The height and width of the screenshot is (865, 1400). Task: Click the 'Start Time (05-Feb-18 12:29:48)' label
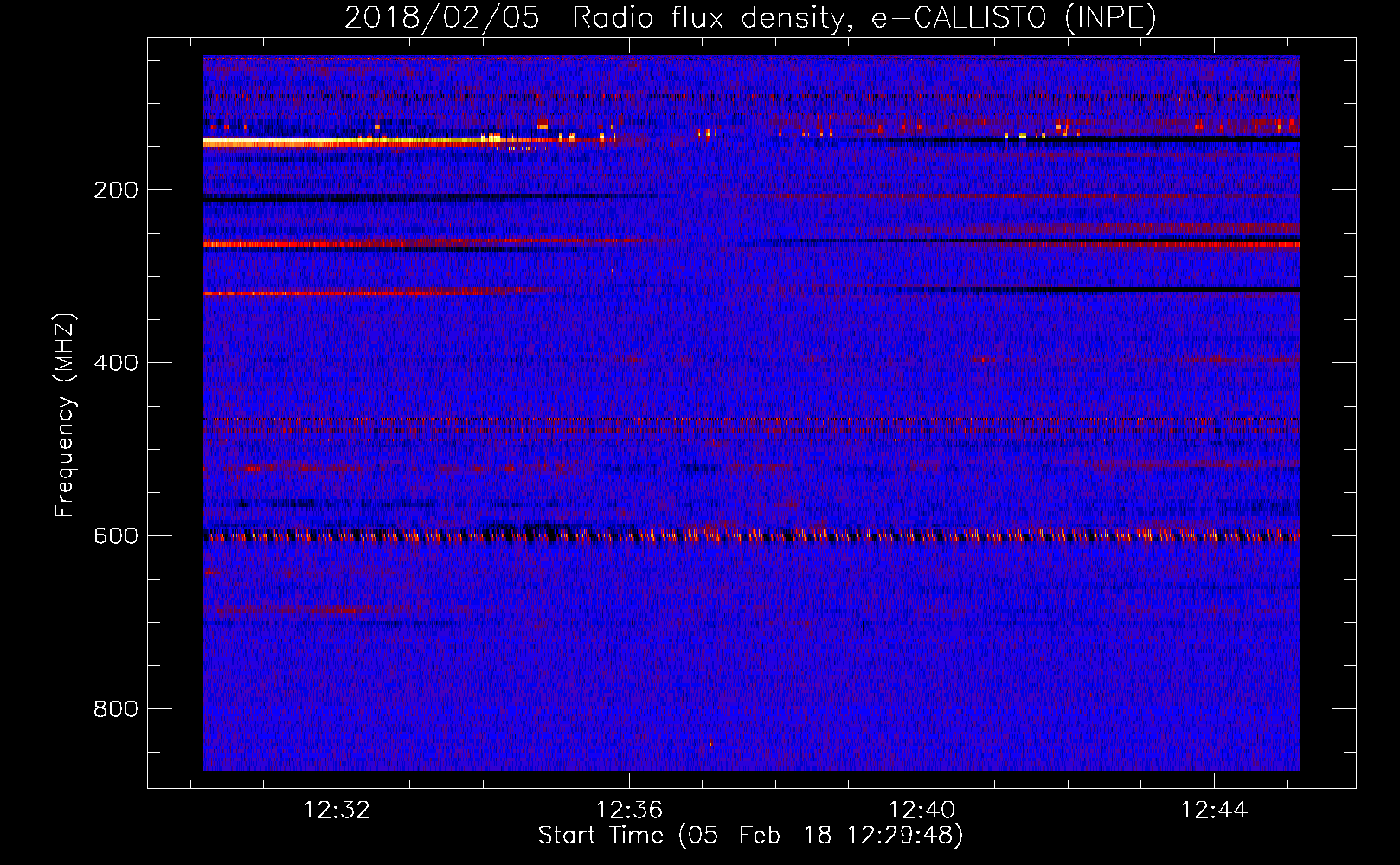[750, 836]
